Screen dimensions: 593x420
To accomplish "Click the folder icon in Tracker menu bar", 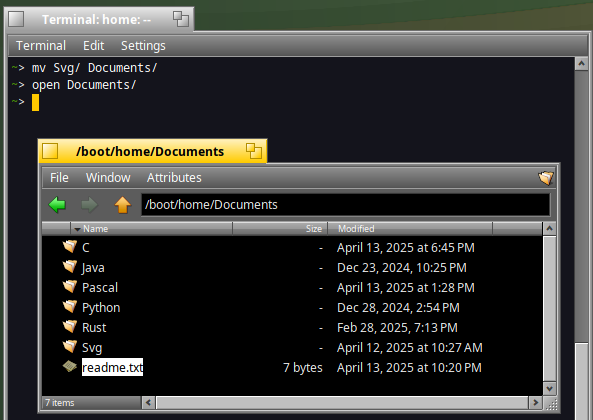I will (x=546, y=177).
